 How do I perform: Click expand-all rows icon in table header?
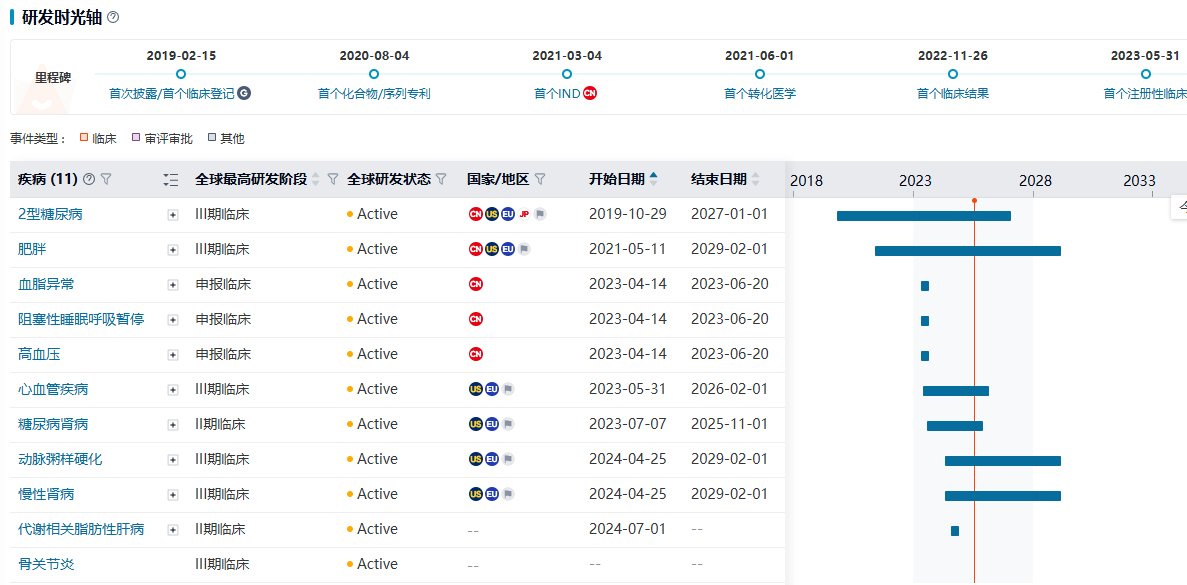click(171, 180)
